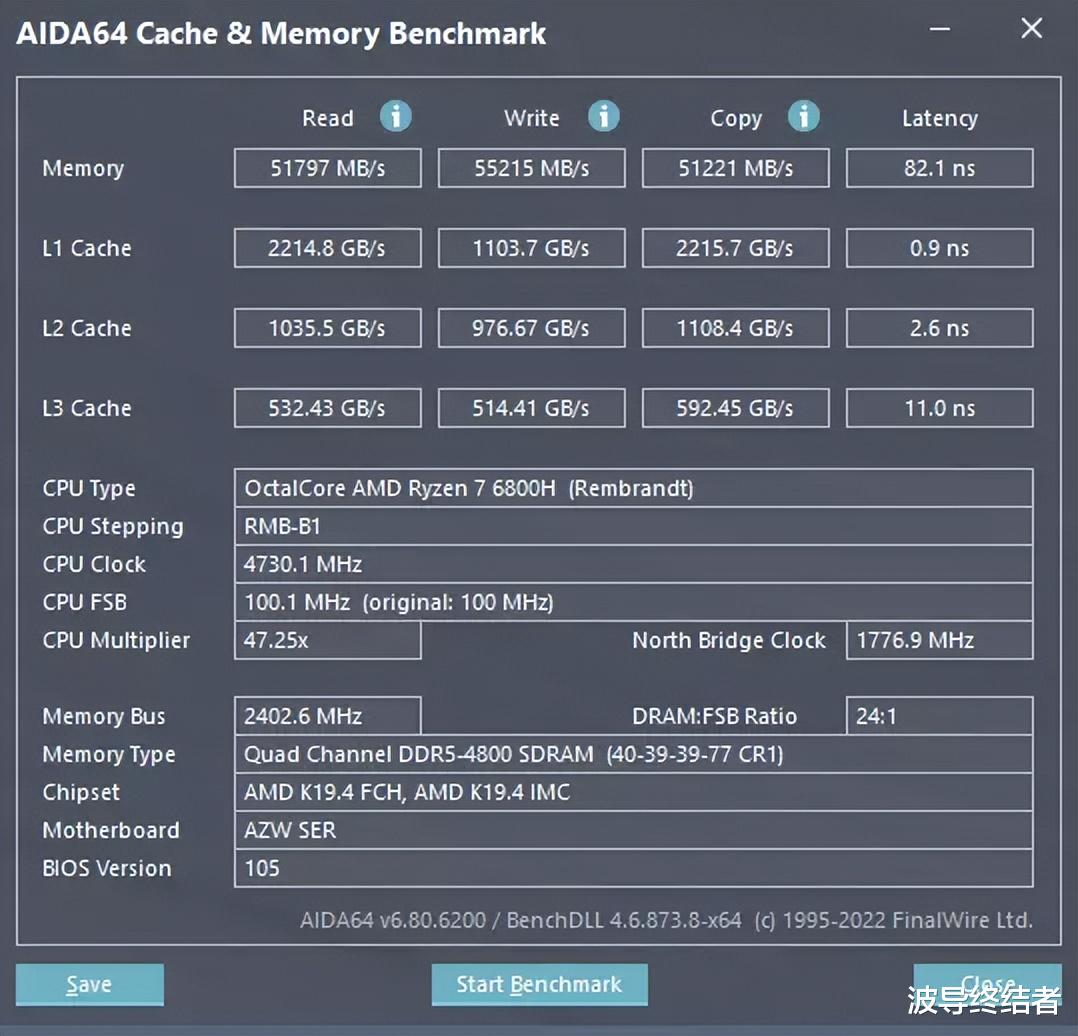This screenshot has width=1078, height=1036.
Task: Click the Memory Latency value 82.1 ns
Action: pos(939,168)
